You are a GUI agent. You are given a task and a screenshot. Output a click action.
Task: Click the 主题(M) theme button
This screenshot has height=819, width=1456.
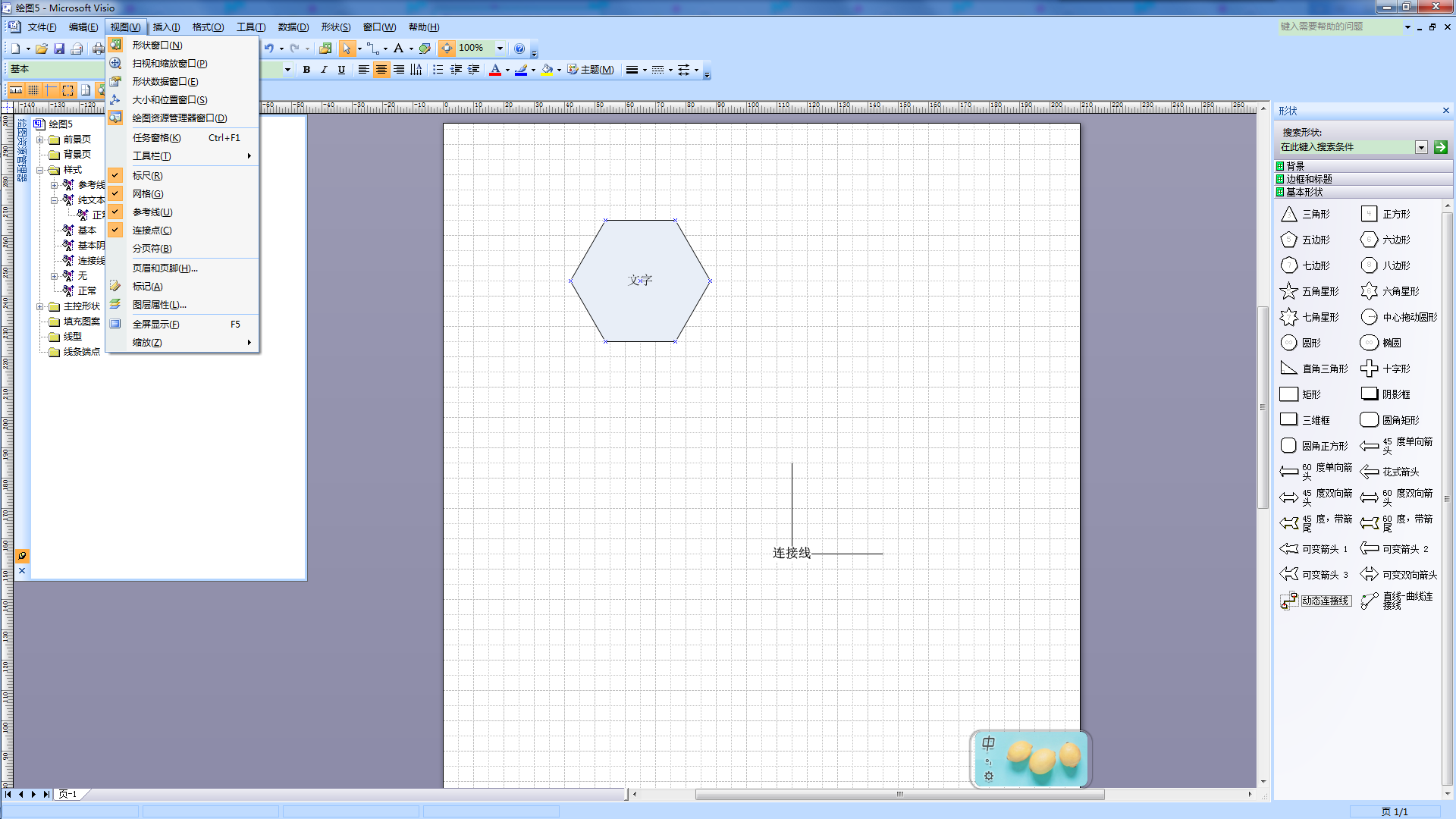(x=591, y=70)
